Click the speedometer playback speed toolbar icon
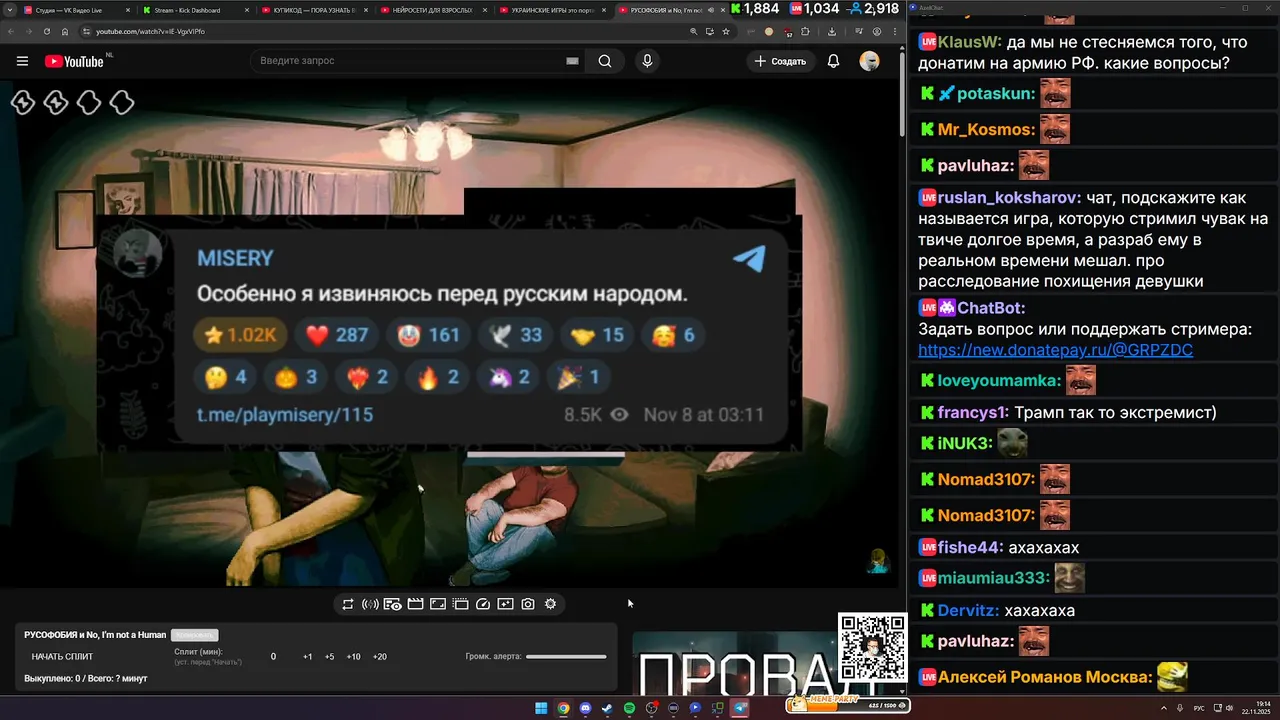 click(x=483, y=604)
